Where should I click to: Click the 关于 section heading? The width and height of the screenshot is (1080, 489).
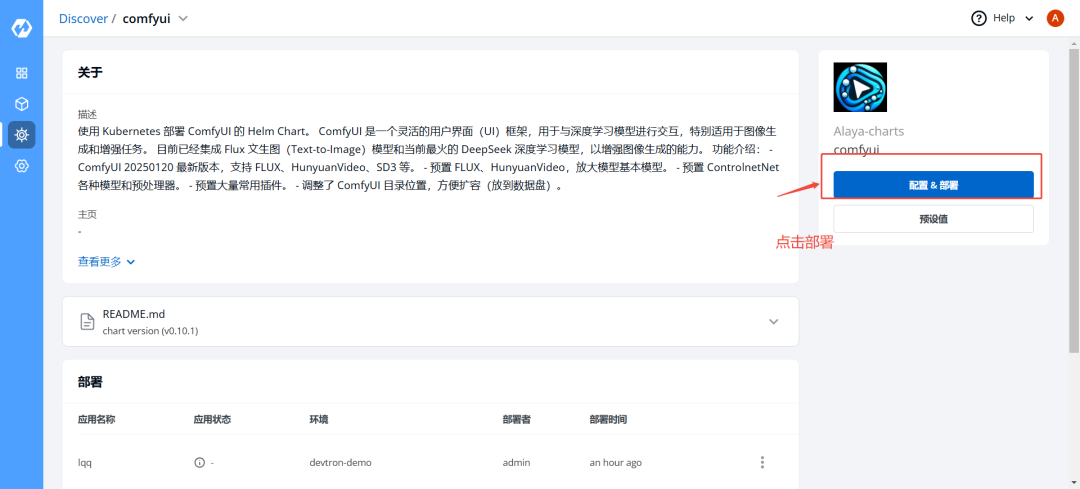tap(90, 72)
